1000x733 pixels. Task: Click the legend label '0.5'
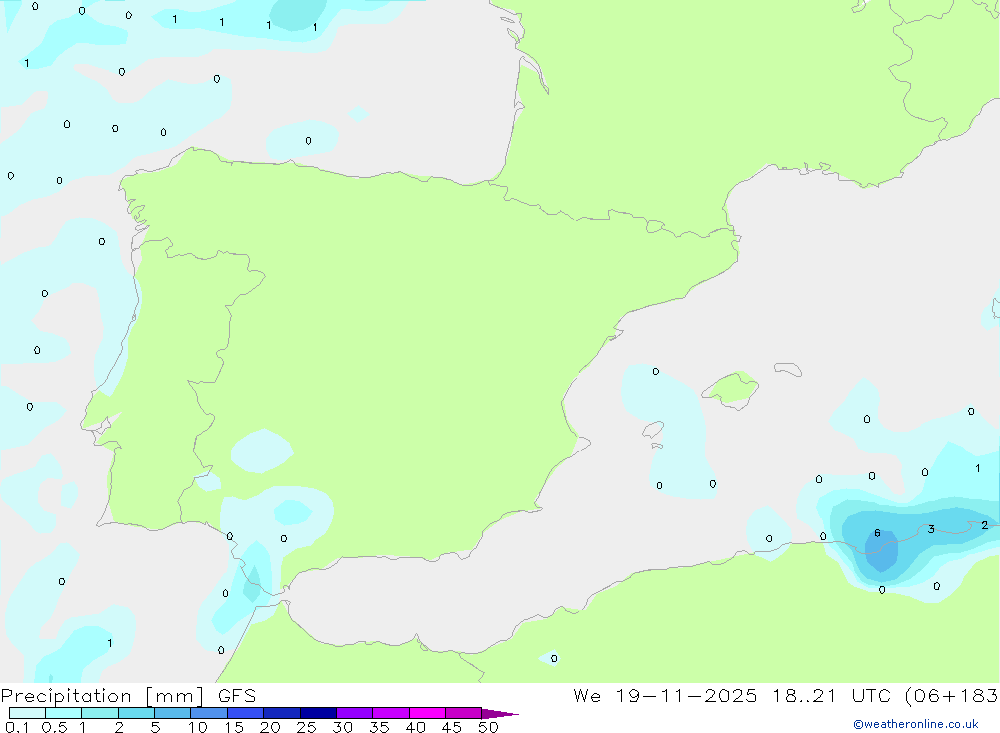click(54, 727)
